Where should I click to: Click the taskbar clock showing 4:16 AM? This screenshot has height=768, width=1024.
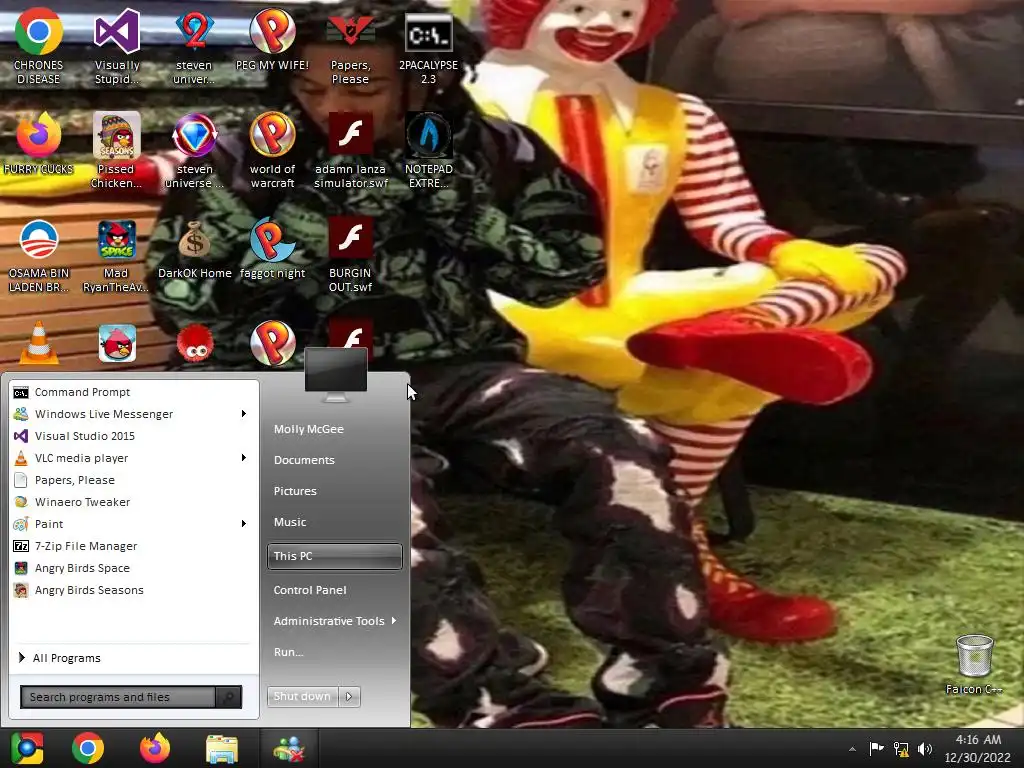click(x=978, y=740)
